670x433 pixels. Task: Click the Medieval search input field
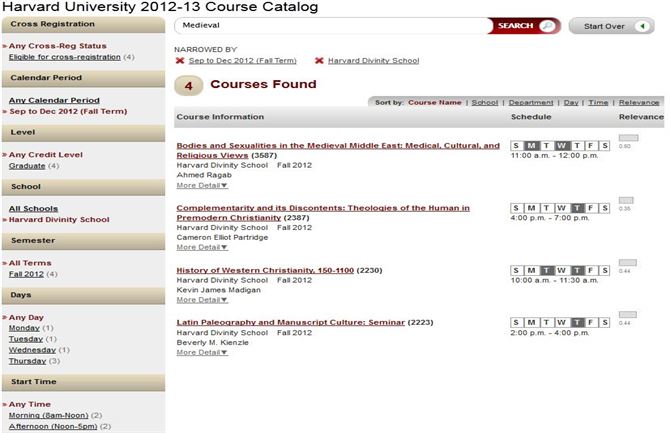pos(332,26)
